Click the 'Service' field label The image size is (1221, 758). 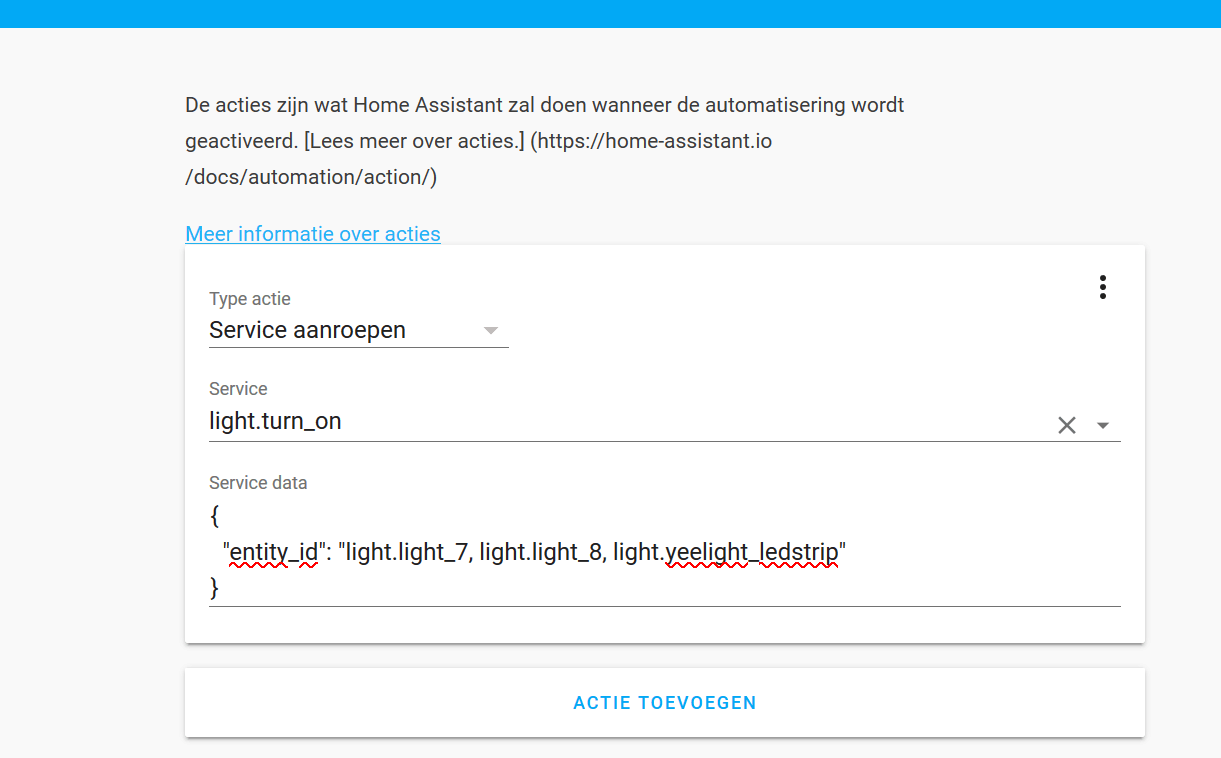click(x=238, y=389)
